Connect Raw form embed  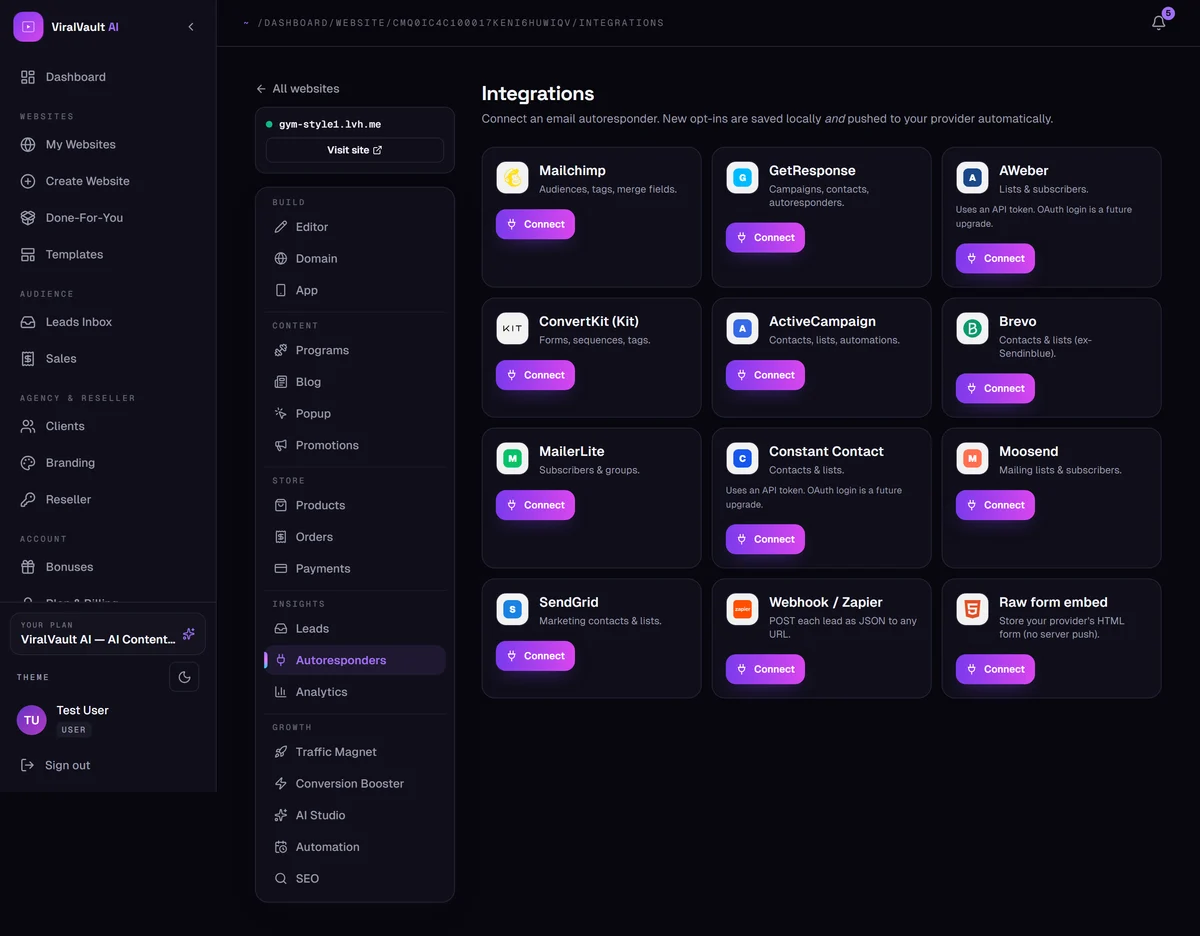coord(995,669)
